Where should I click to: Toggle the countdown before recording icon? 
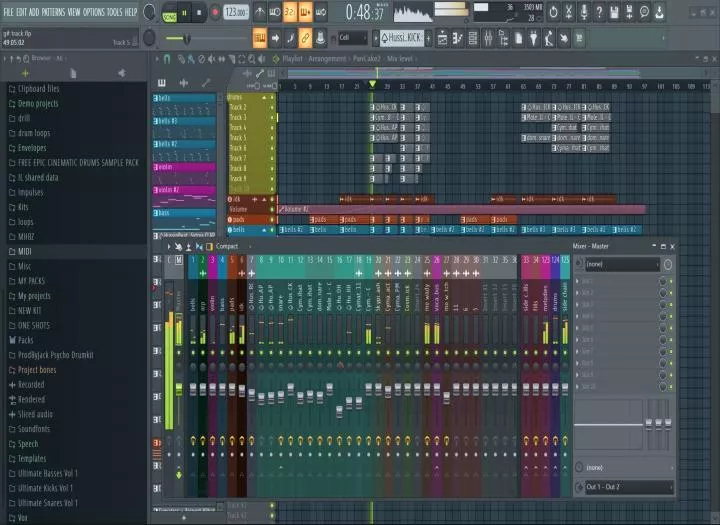(290, 12)
